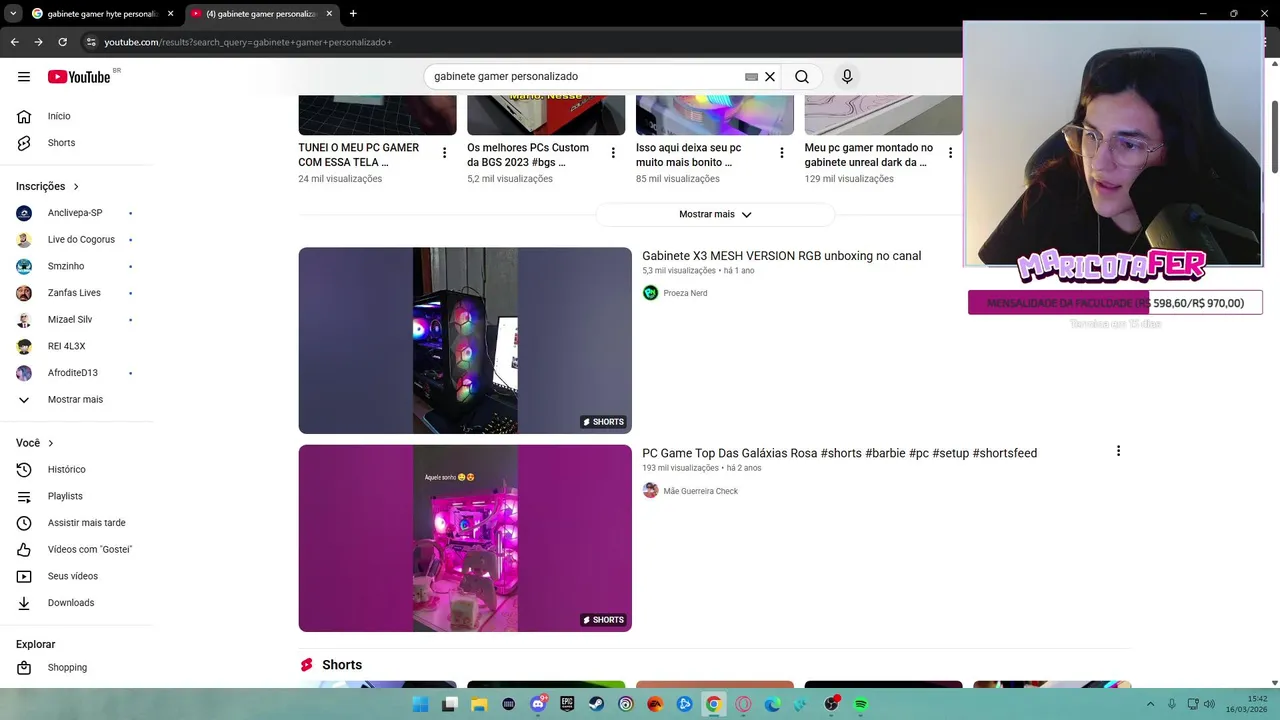Open options for TUNEI O MEU PC video
This screenshot has height=720, width=1280.
444,153
